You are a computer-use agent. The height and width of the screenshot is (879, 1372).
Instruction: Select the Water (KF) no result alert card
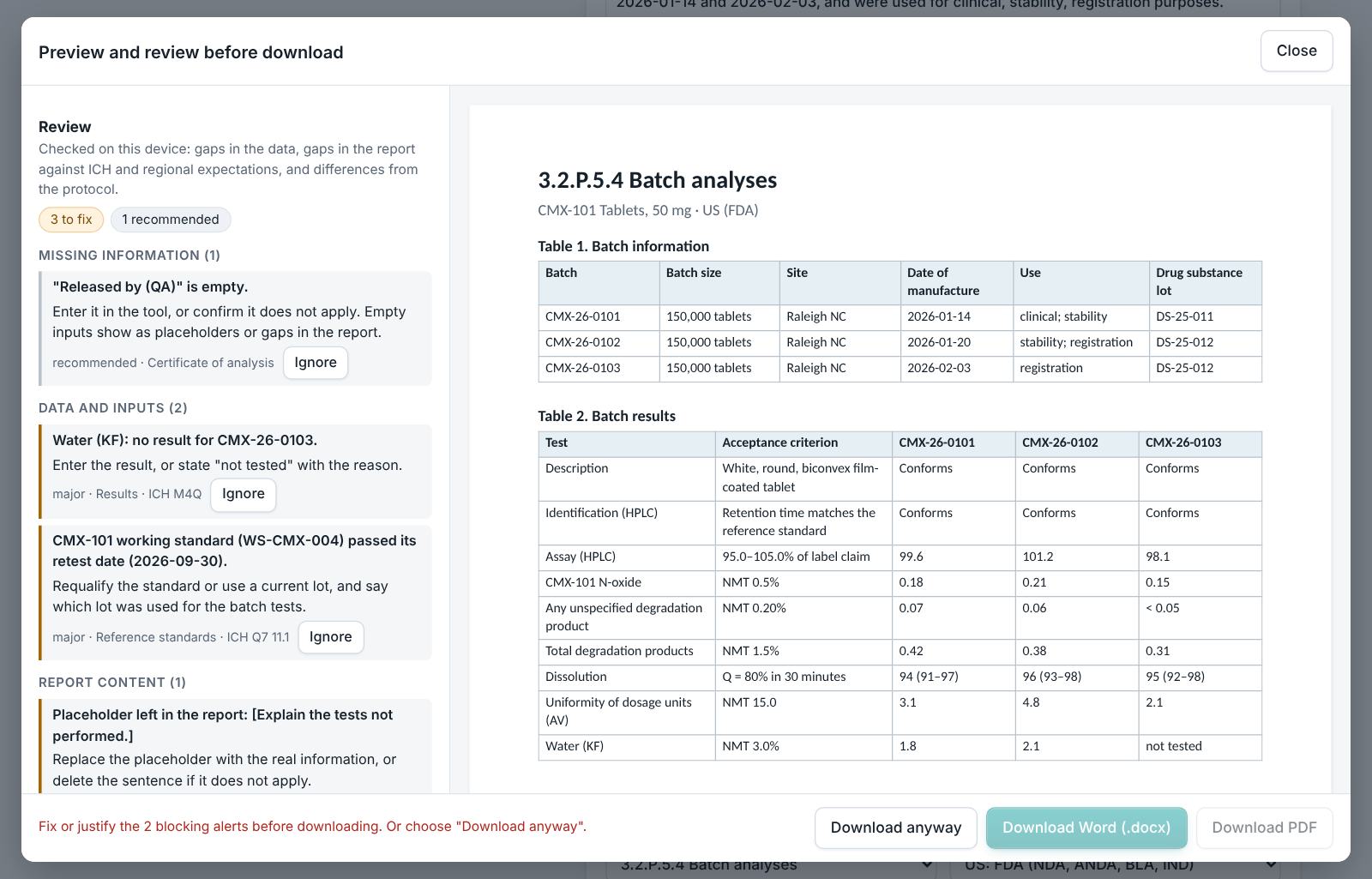[235, 471]
